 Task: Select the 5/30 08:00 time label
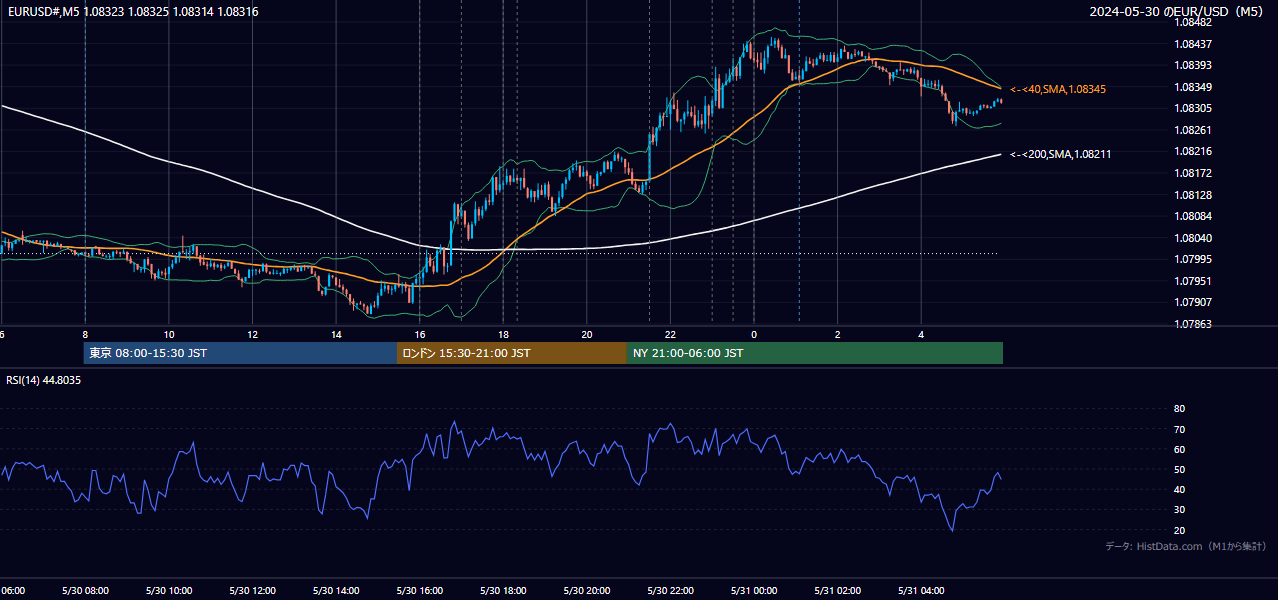point(85,591)
